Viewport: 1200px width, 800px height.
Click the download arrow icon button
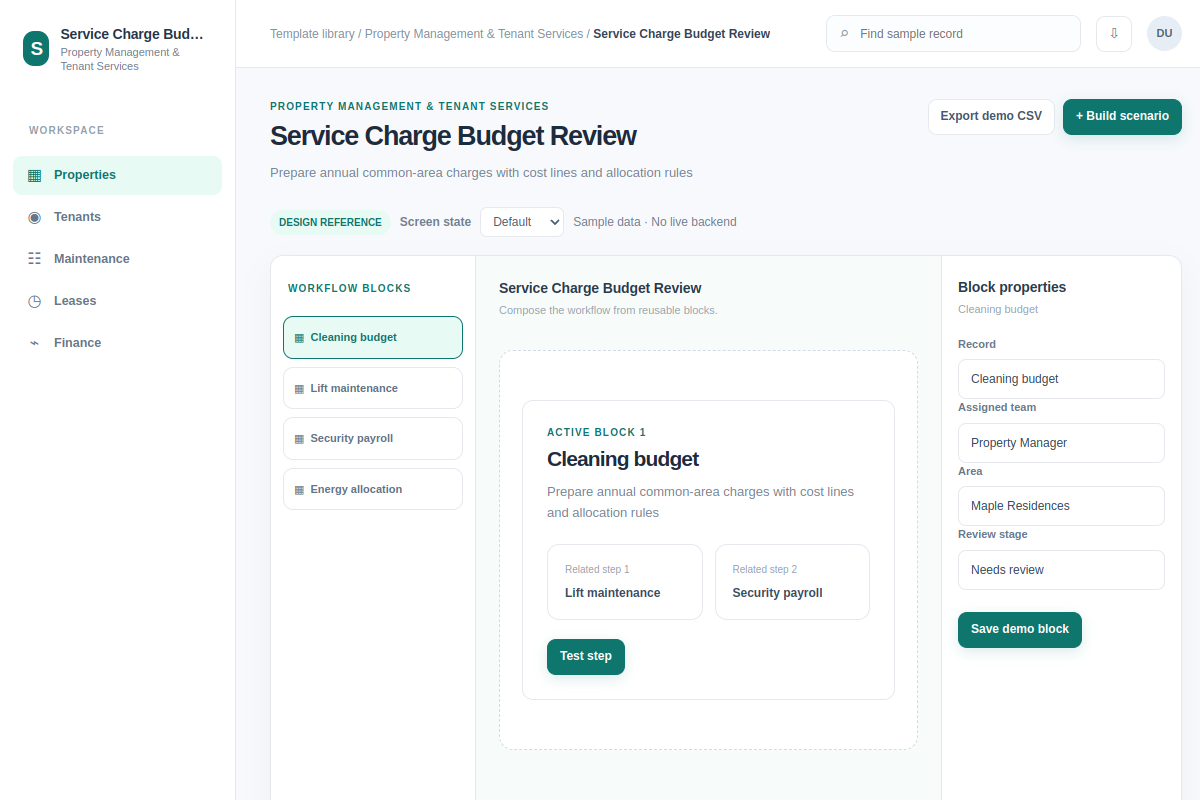click(1114, 33)
